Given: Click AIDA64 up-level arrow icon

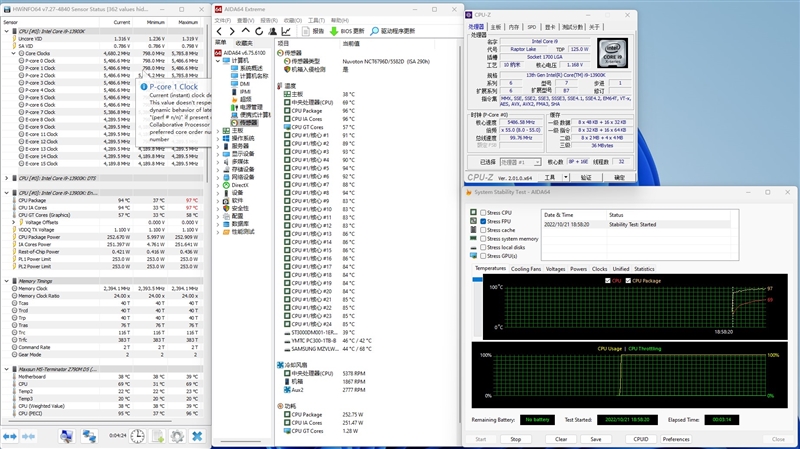Looking at the screenshot, I should [245, 31].
